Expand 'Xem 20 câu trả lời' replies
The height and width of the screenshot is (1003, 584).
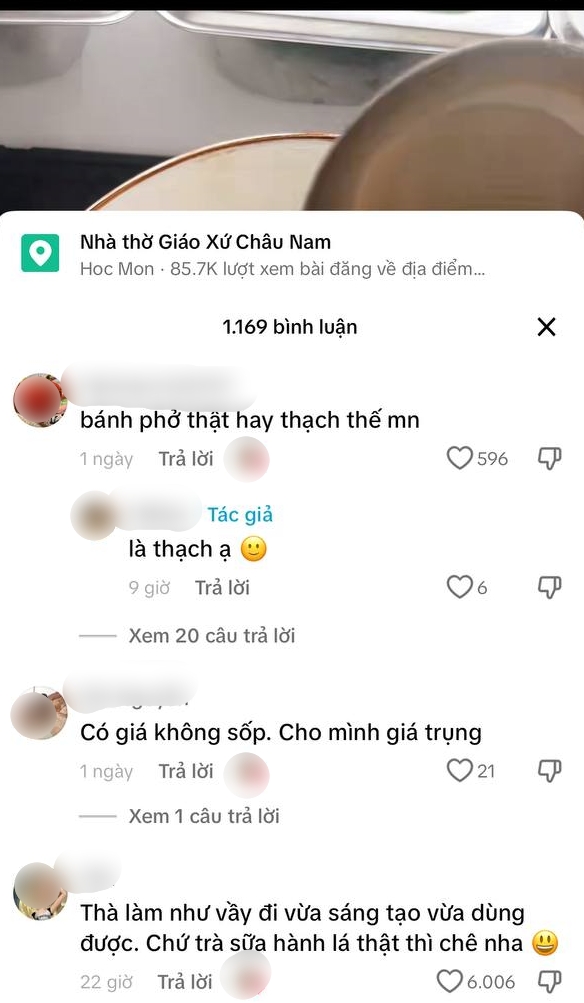click(x=212, y=636)
